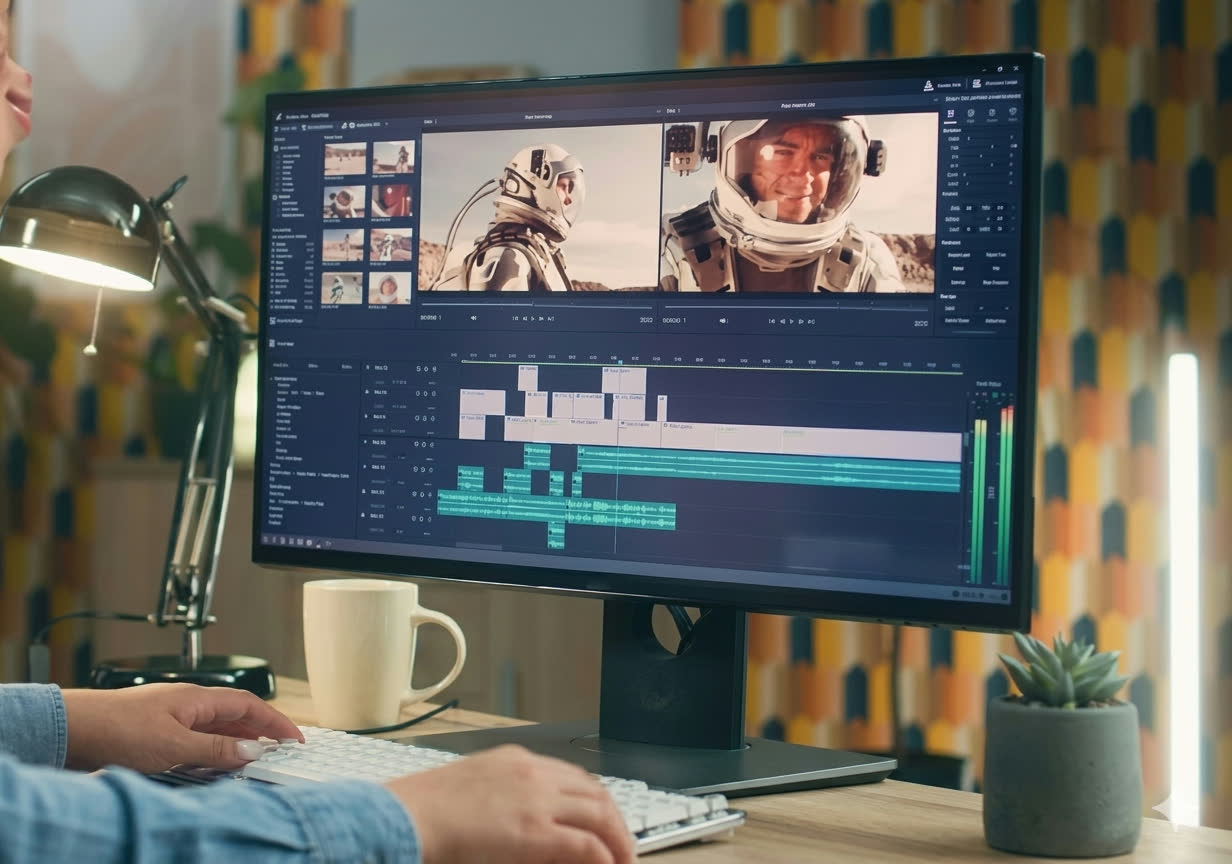
Task: Click the stamp-like icon in the editor's top-right header
Action: tap(929, 85)
